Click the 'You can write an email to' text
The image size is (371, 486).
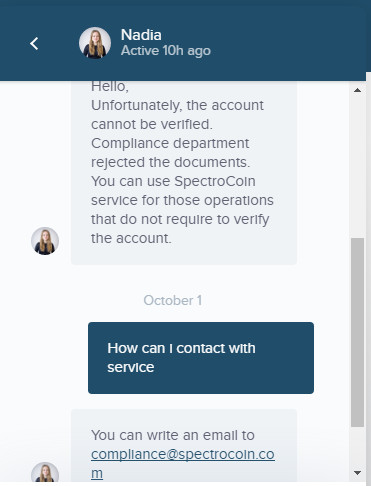[x=173, y=435]
